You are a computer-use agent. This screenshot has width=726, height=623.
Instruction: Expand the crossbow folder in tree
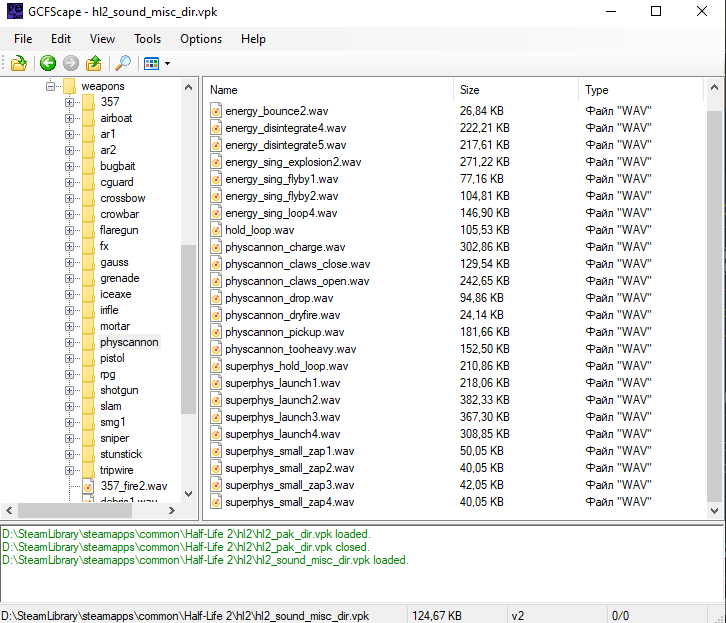tap(70, 198)
